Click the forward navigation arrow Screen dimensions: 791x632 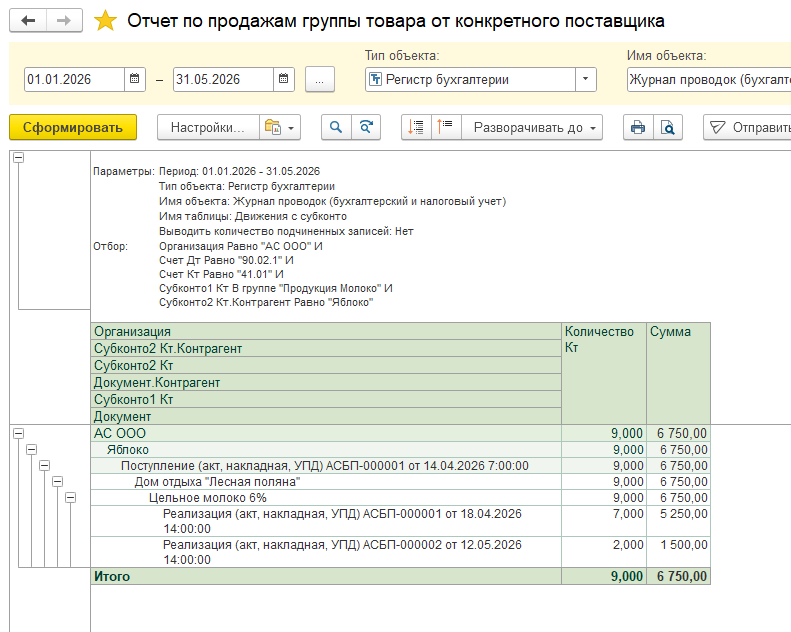(x=64, y=21)
